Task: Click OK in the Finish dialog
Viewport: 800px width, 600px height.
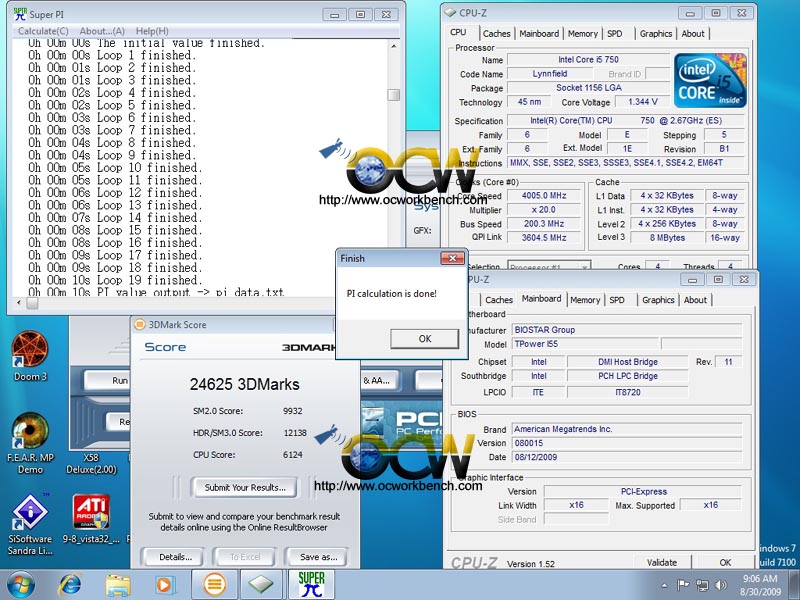Action: [x=424, y=339]
